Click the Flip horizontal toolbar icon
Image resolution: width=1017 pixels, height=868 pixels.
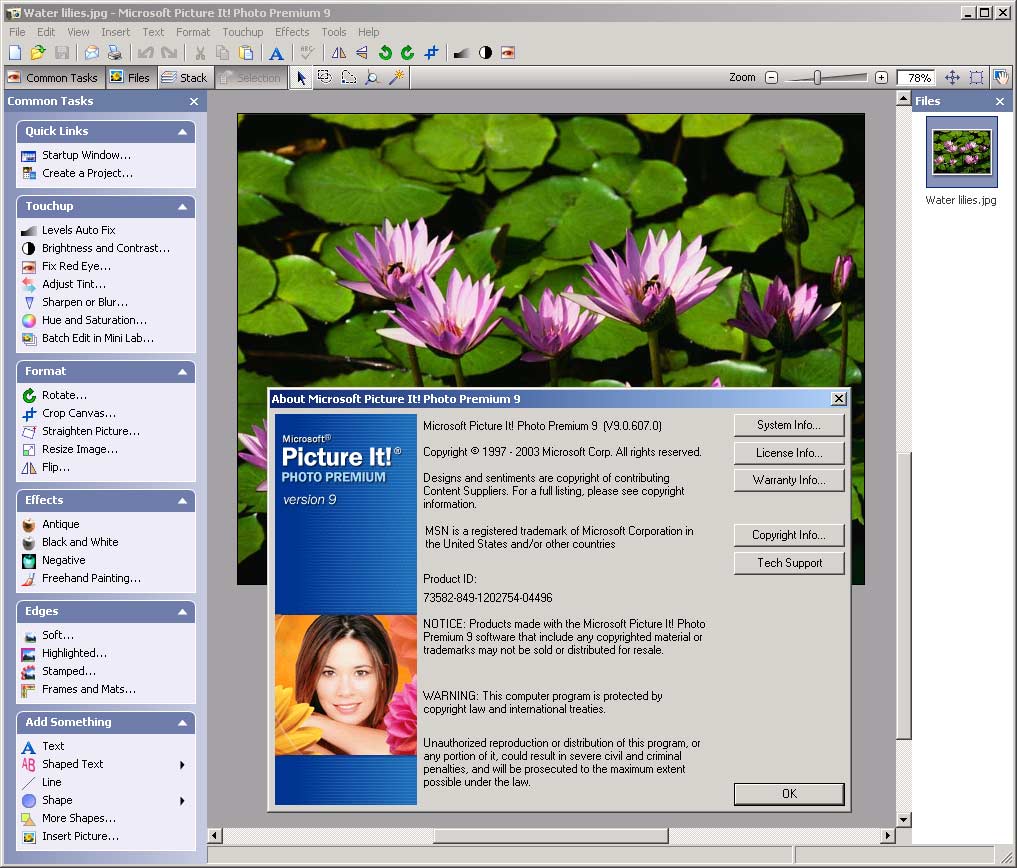pos(339,53)
